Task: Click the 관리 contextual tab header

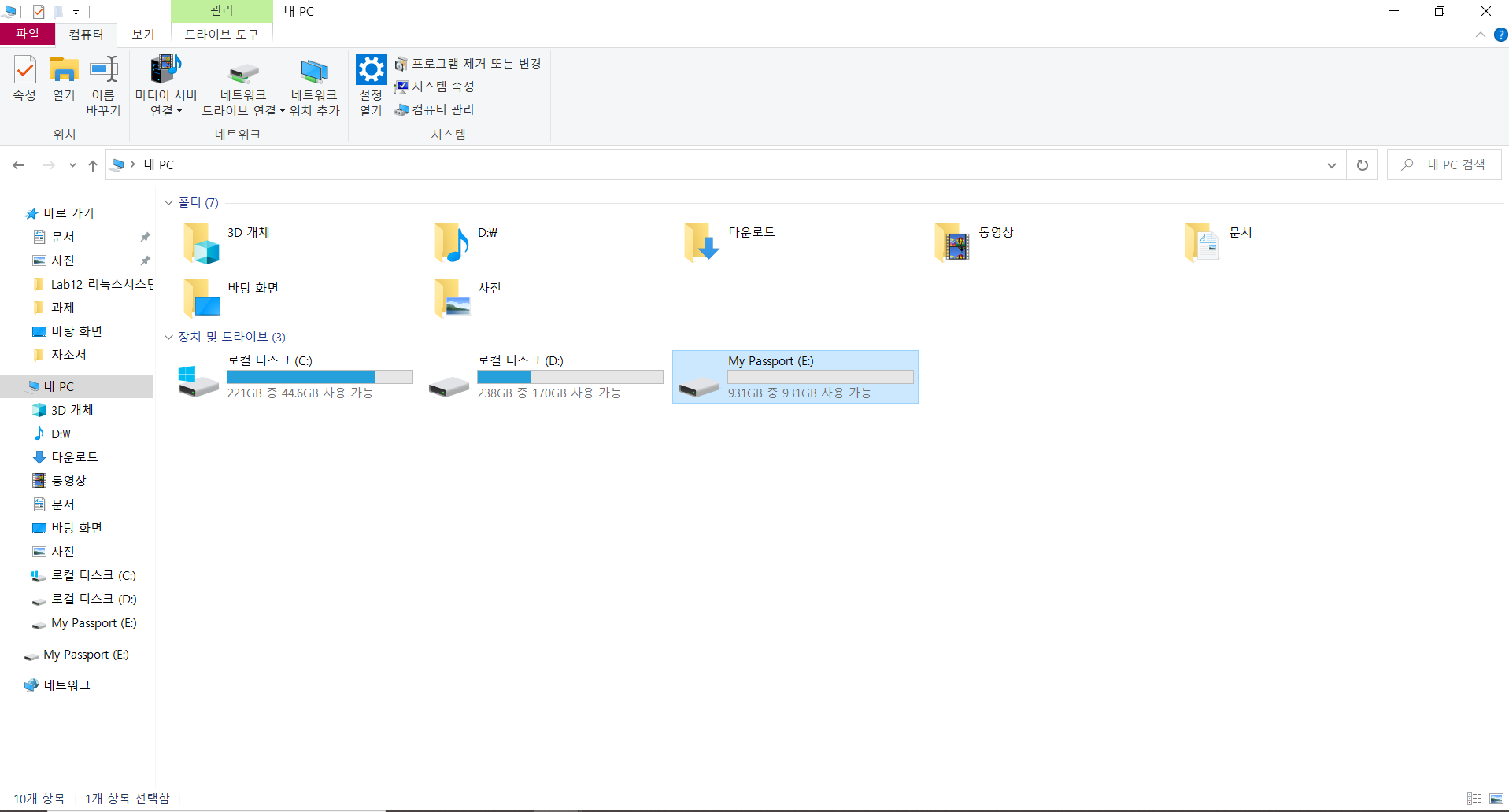Action: click(221, 10)
